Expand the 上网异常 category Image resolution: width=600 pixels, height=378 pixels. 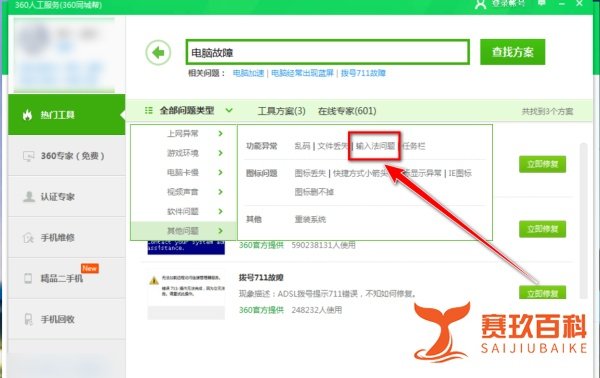coord(184,134)
